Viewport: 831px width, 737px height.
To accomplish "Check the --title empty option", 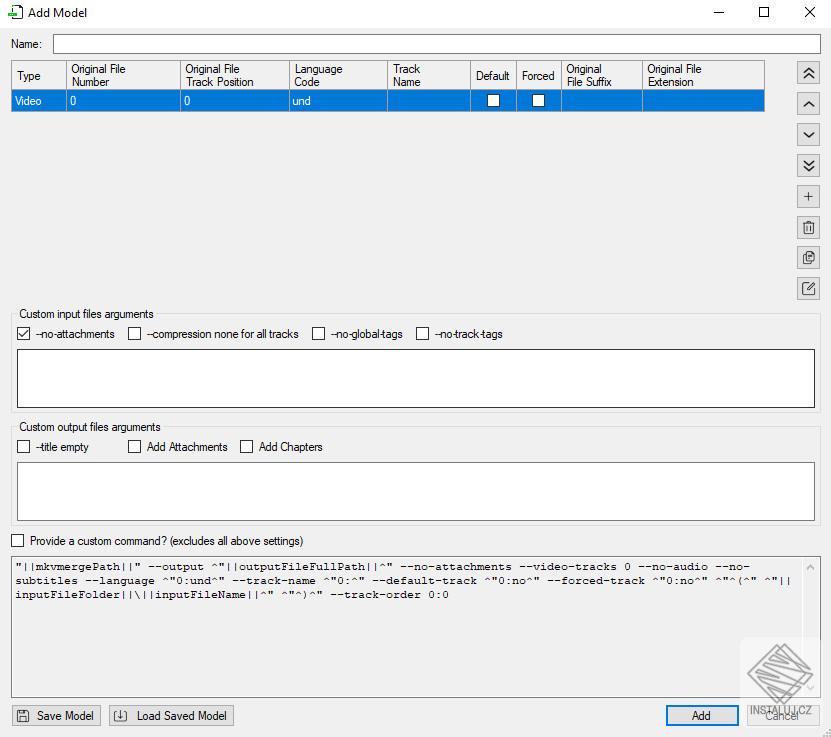I will [23, 447].
